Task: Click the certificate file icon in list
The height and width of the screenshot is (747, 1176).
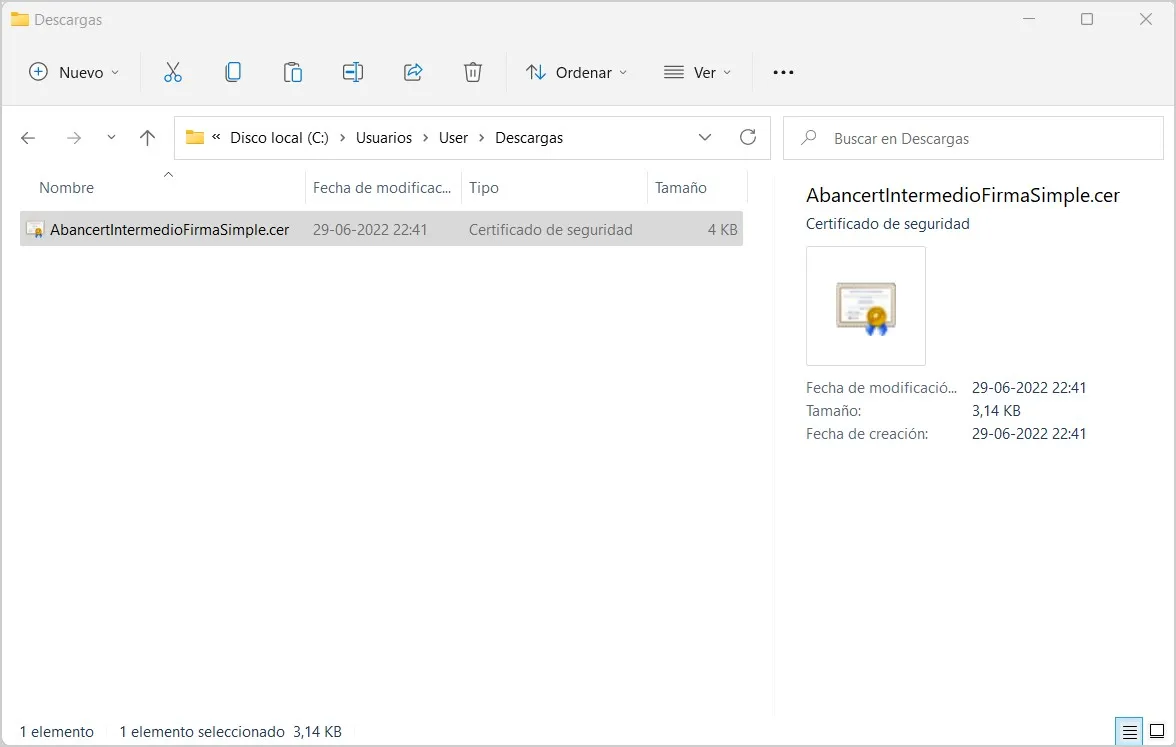Action: pyautogui.click(x=34, y=230)
